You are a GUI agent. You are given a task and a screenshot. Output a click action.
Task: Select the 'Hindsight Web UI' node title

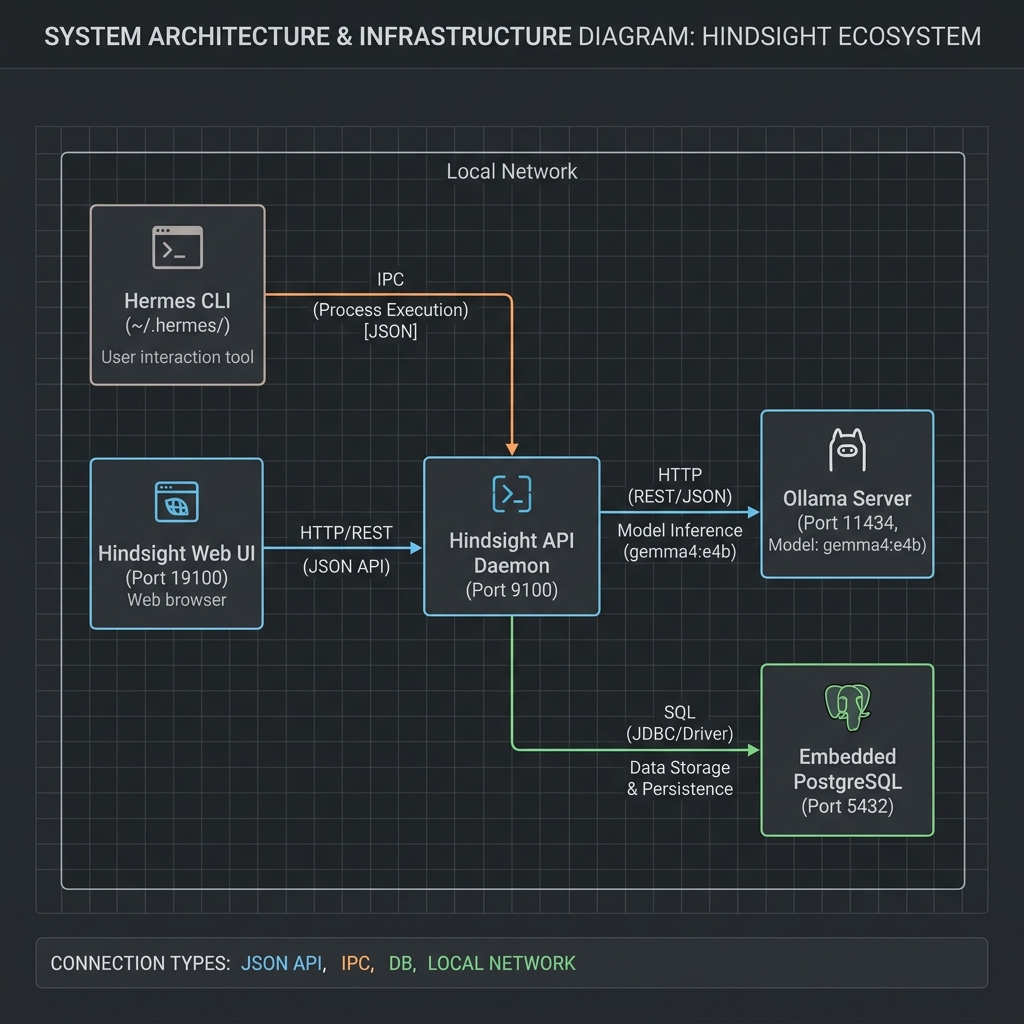(x=176, y=553)
